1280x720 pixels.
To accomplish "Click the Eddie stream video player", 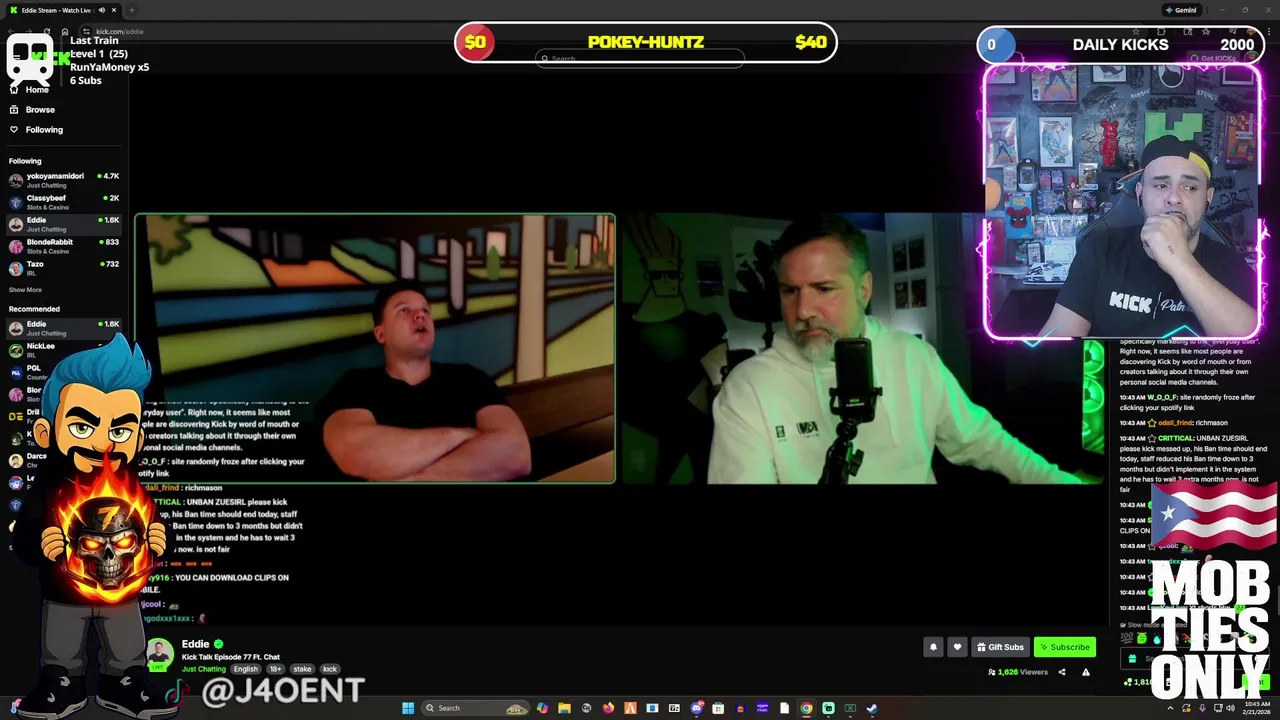I will point(620,349).
